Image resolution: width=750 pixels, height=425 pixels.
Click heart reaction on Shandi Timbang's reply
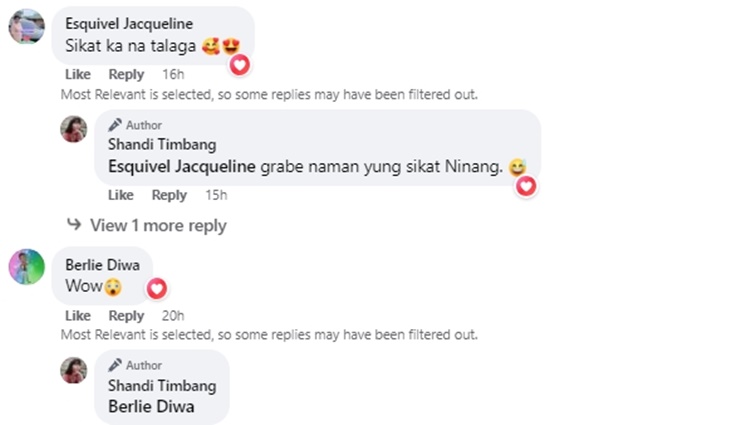(526, 186)
